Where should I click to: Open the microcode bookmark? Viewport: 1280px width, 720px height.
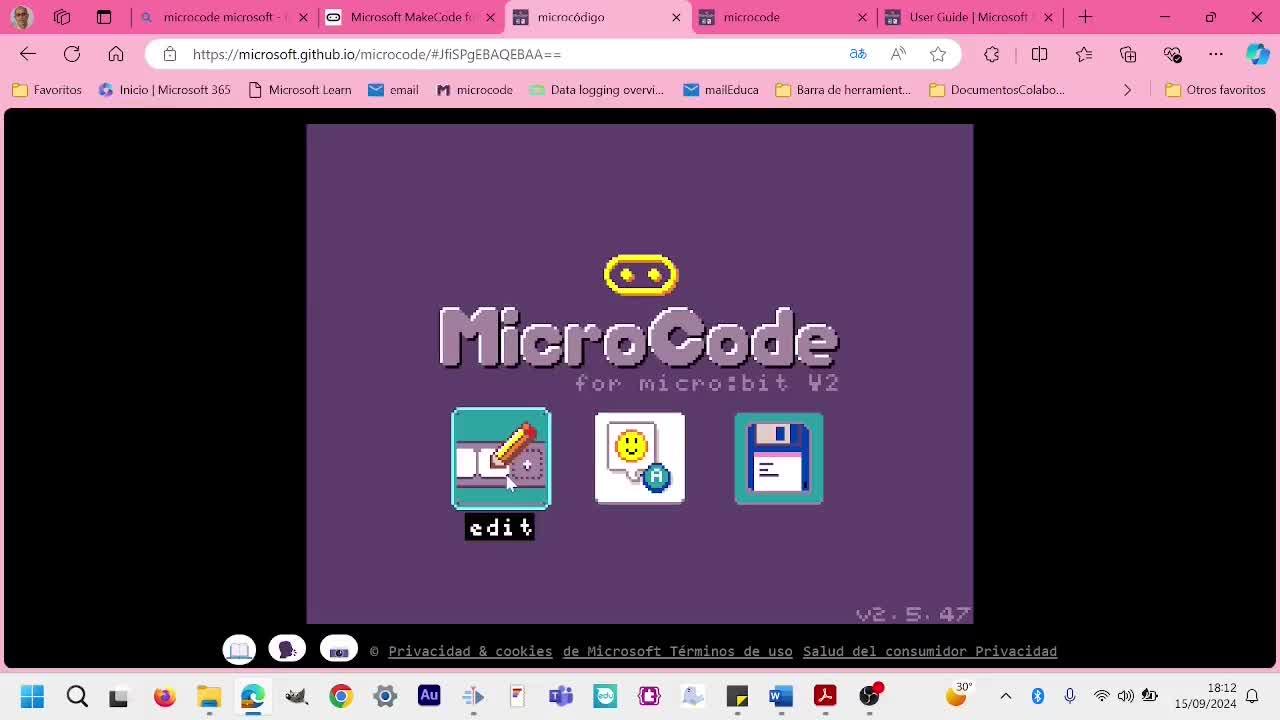475,90
